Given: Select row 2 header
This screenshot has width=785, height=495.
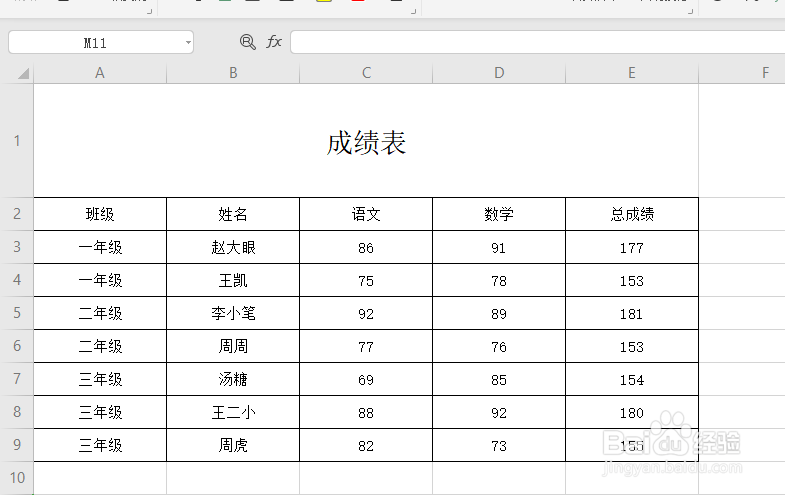Looking at the screenshot, I should [17, 214].
